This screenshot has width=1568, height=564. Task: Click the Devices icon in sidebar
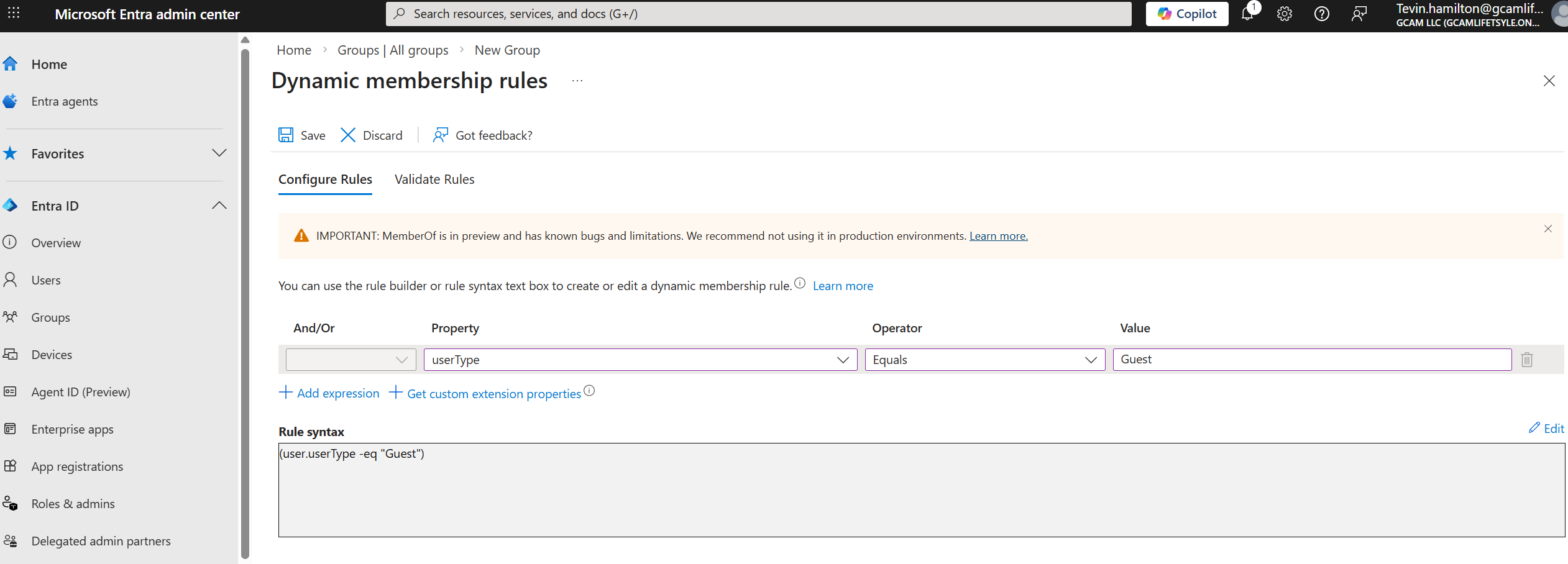pyautogui.click(x=10, y=354)
